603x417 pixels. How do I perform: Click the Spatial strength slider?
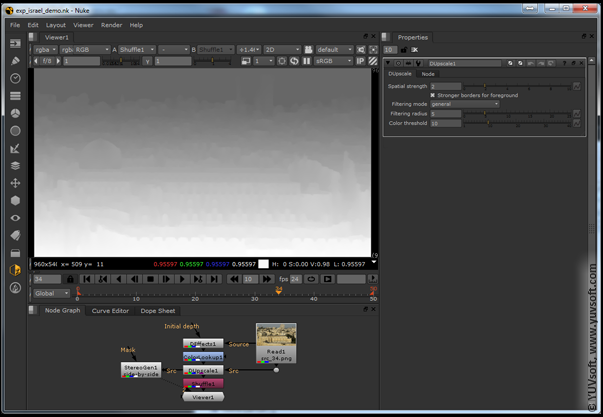click(x=516, y=87)
